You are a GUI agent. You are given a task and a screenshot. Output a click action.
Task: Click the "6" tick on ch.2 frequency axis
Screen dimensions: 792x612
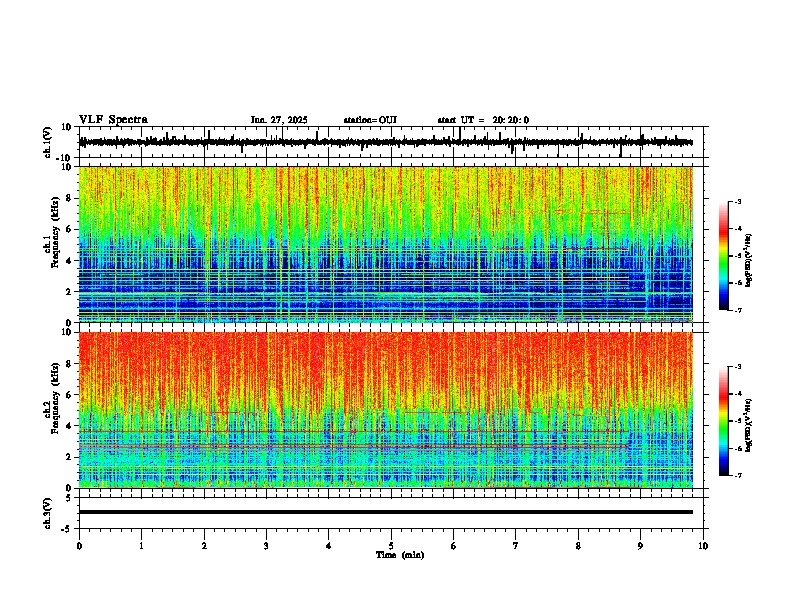[69, 395]
